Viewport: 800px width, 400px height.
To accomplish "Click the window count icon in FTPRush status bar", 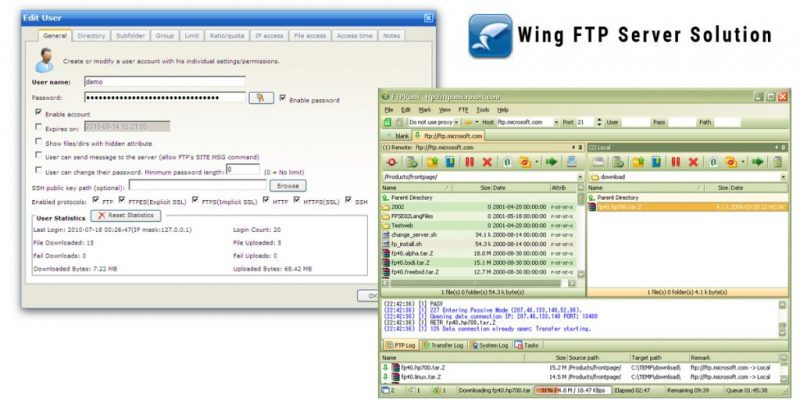I will [385, 390].
